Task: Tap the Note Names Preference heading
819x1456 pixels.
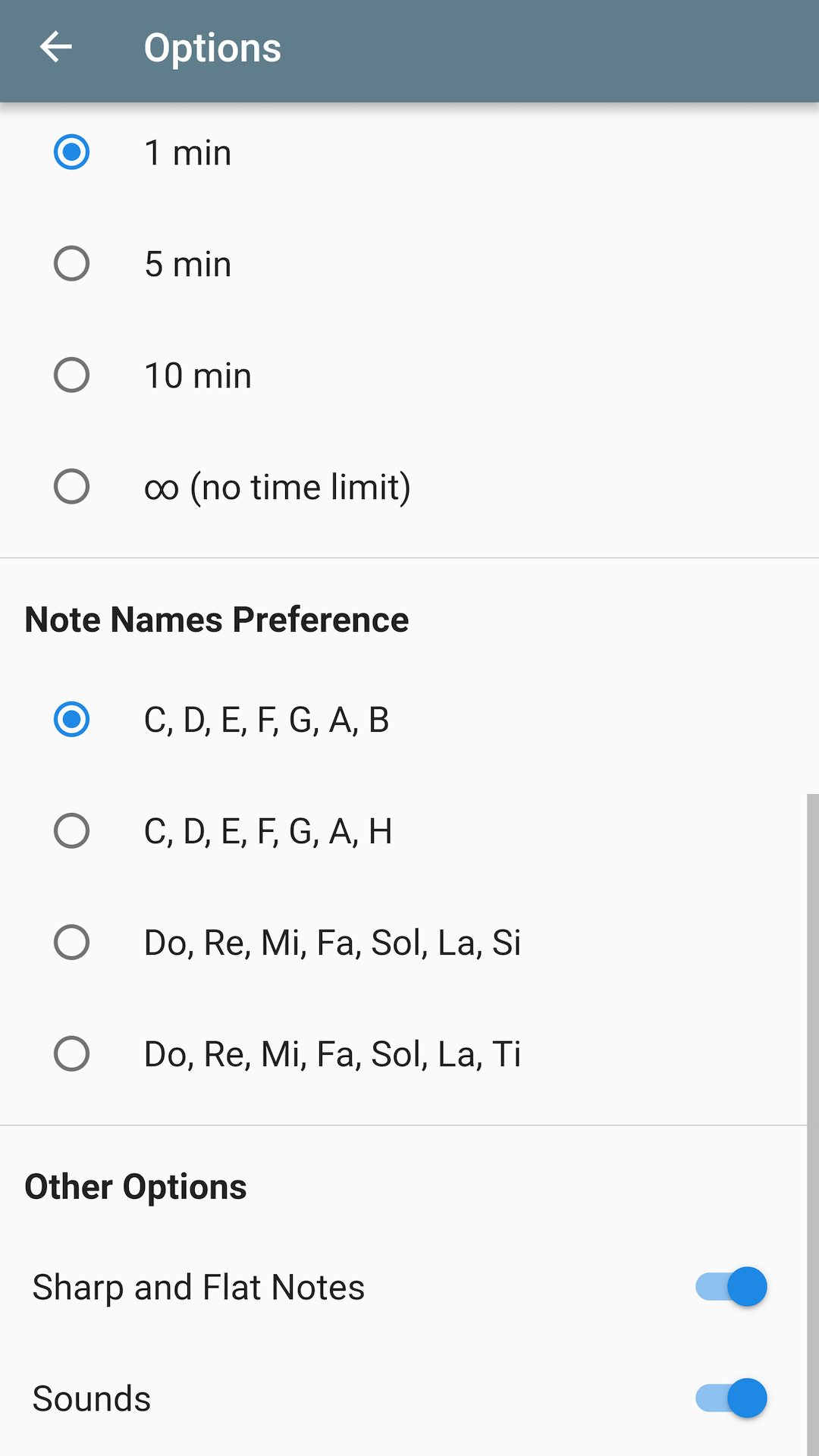Action: [x=217, y=620]
